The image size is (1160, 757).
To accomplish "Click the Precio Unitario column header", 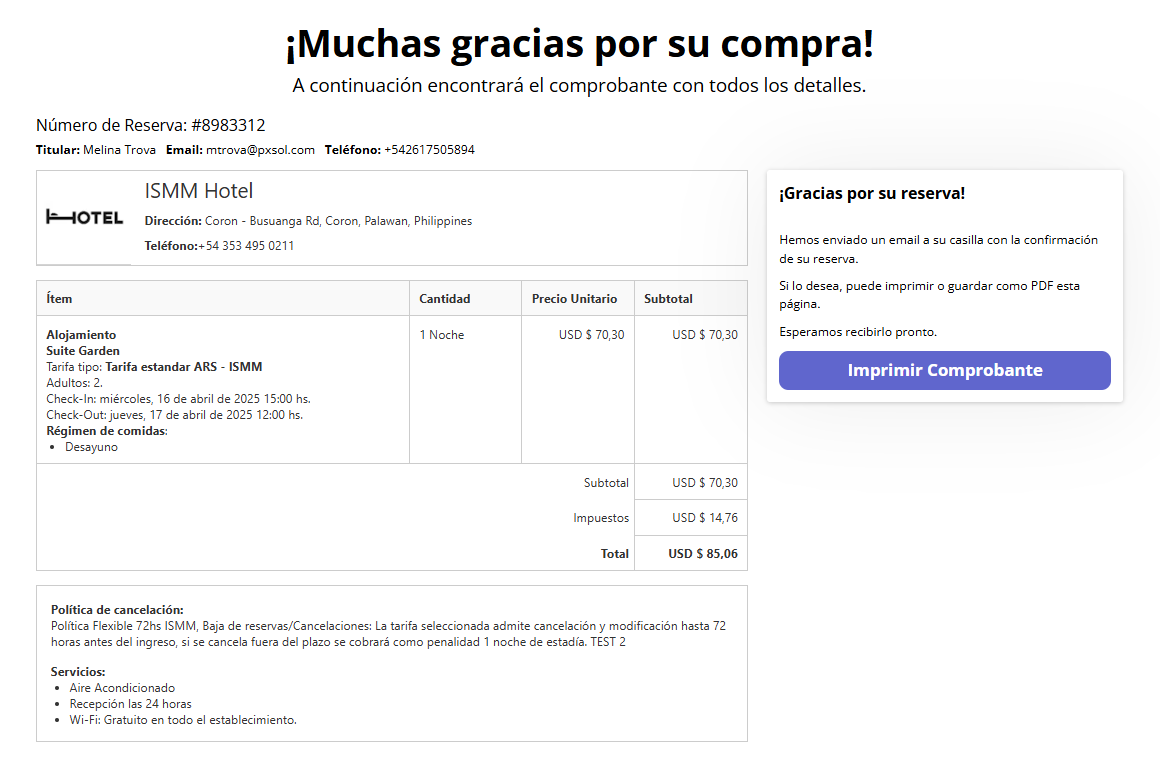I will 574,299.
